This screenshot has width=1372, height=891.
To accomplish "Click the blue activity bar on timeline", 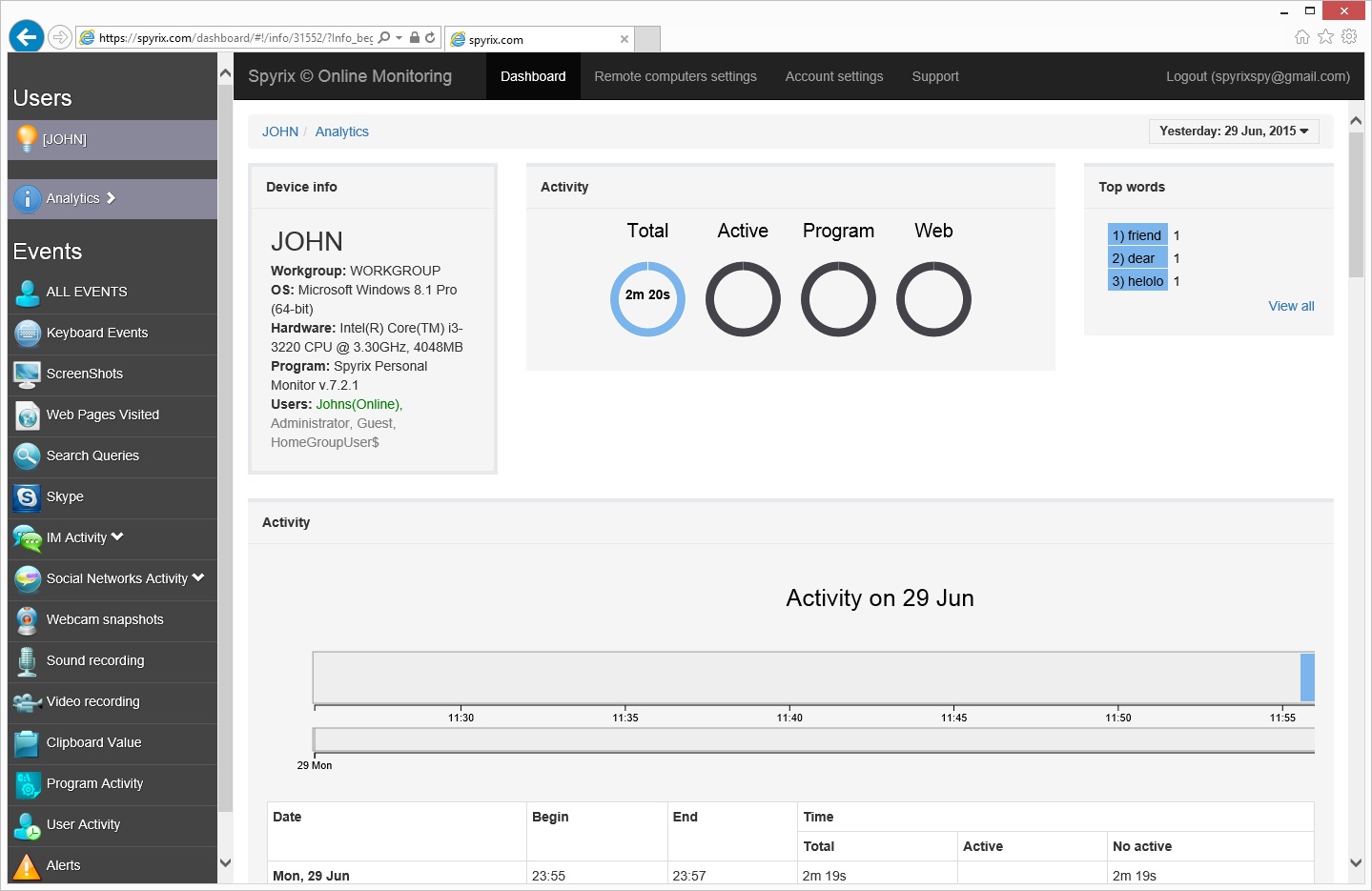I will click(1307, 678).
